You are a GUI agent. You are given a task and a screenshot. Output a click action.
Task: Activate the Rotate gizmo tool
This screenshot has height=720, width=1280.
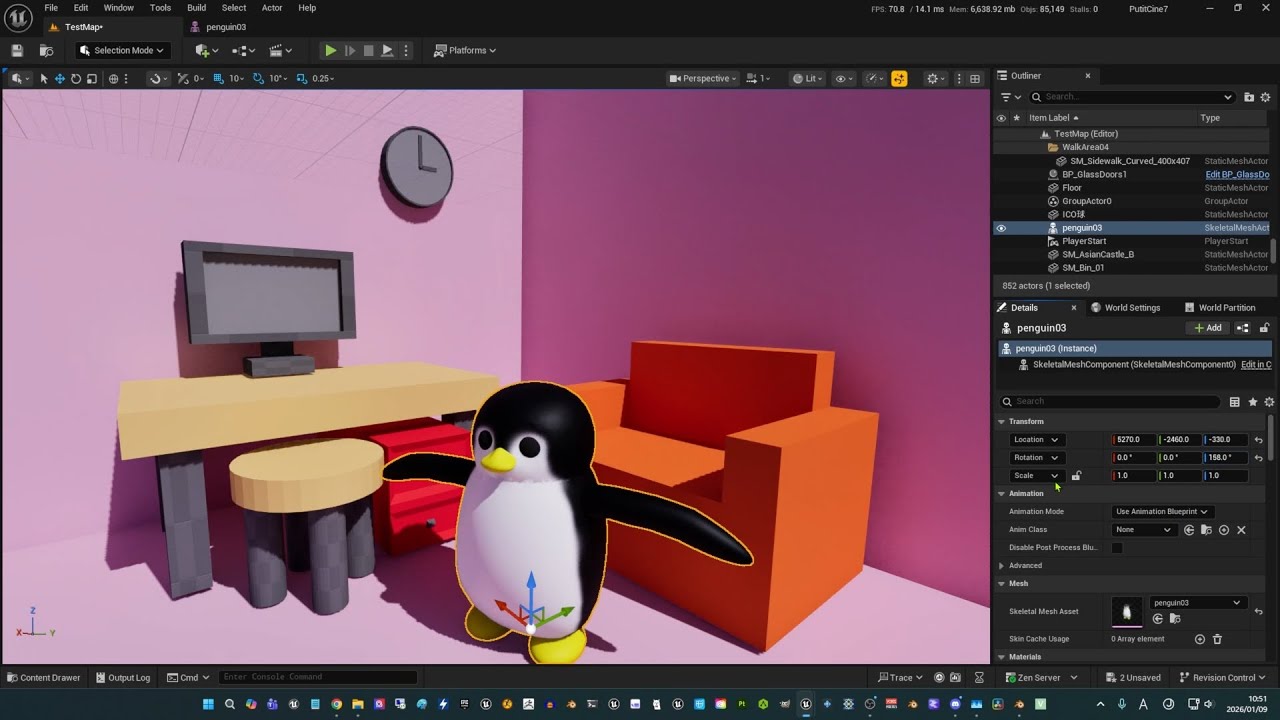(76, 78)
